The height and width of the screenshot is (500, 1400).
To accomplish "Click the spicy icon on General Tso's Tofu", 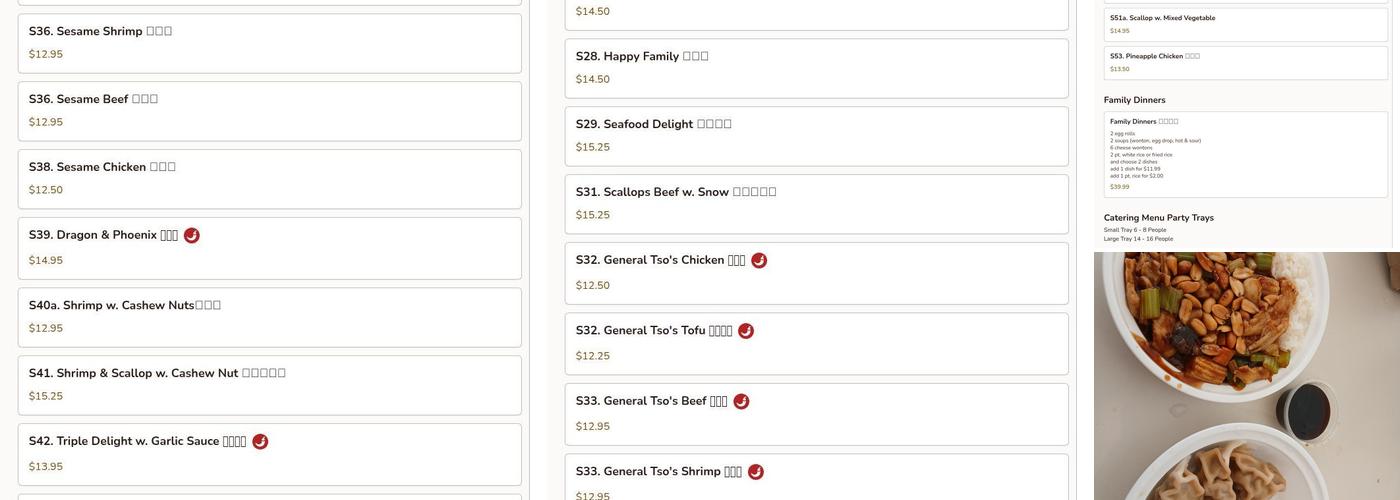I will click(746, 331).
